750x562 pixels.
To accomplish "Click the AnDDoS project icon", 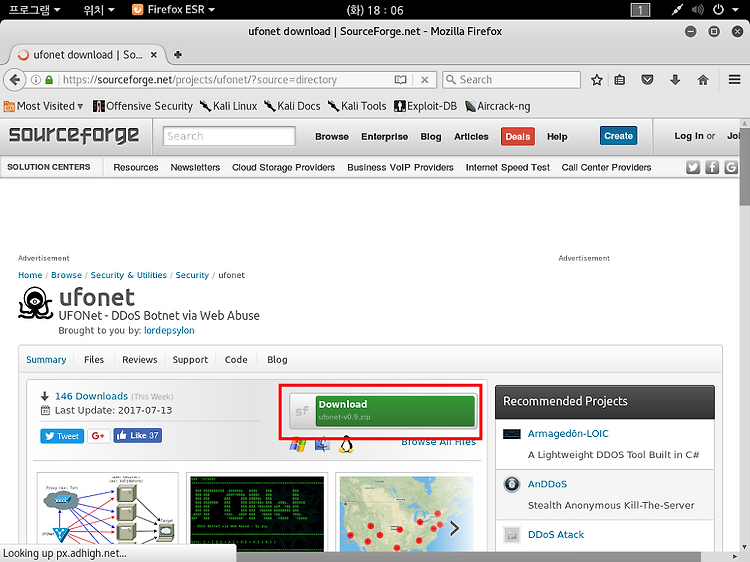I will click(512, 484).
